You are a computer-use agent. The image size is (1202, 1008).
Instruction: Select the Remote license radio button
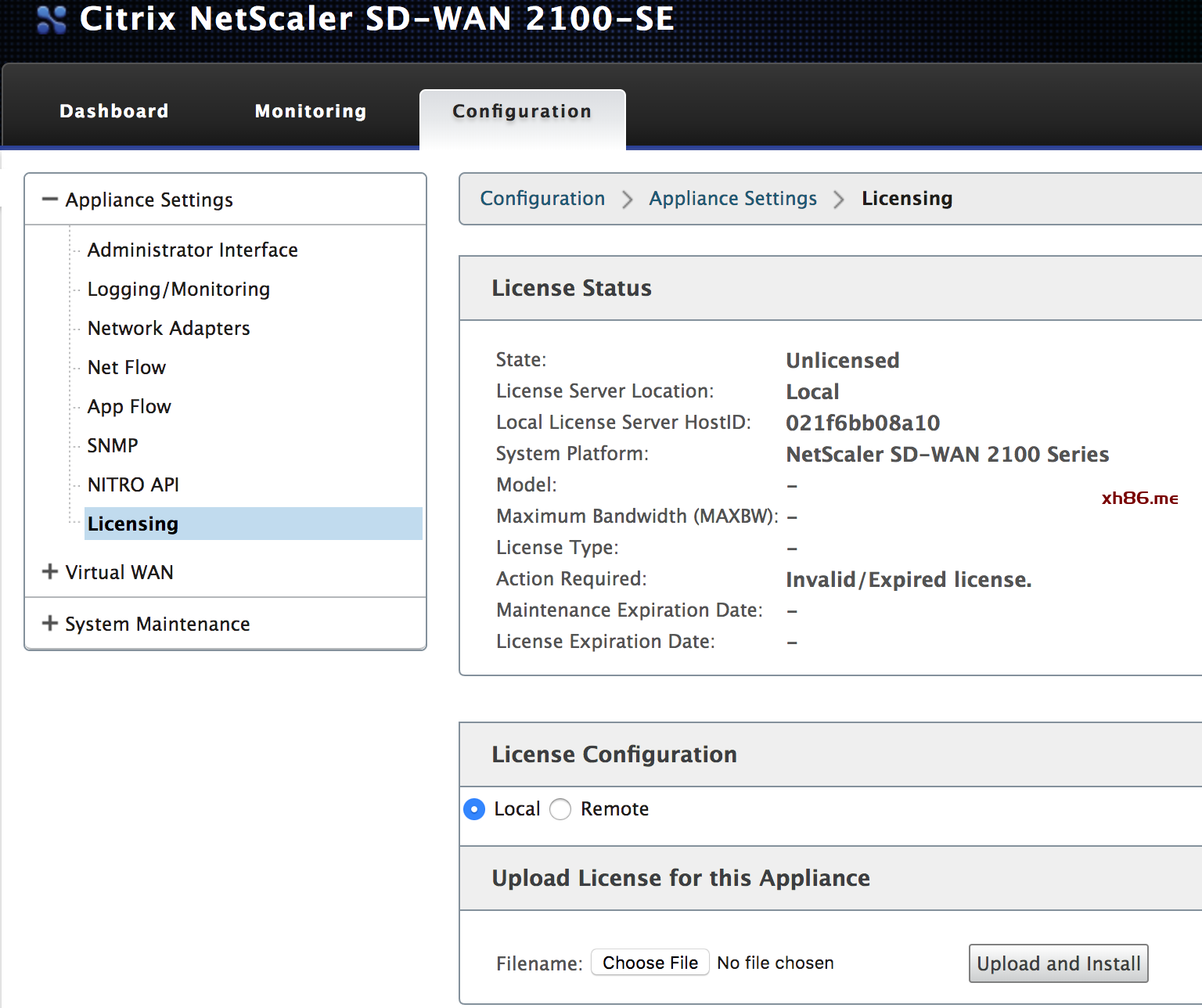coord(560,809)
